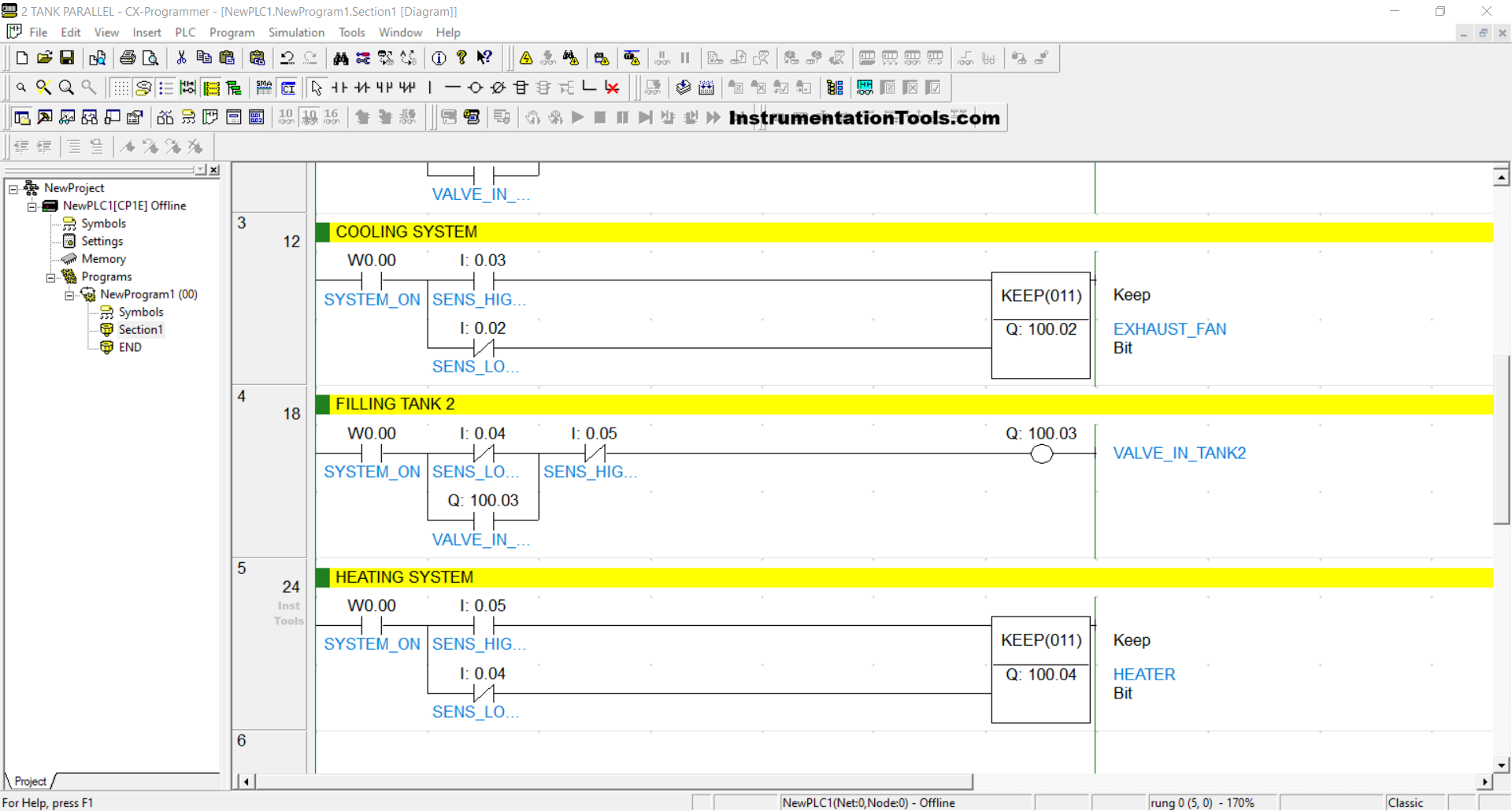
Task: Select Section1 in the project tree
Action: (x=141, y=329)
